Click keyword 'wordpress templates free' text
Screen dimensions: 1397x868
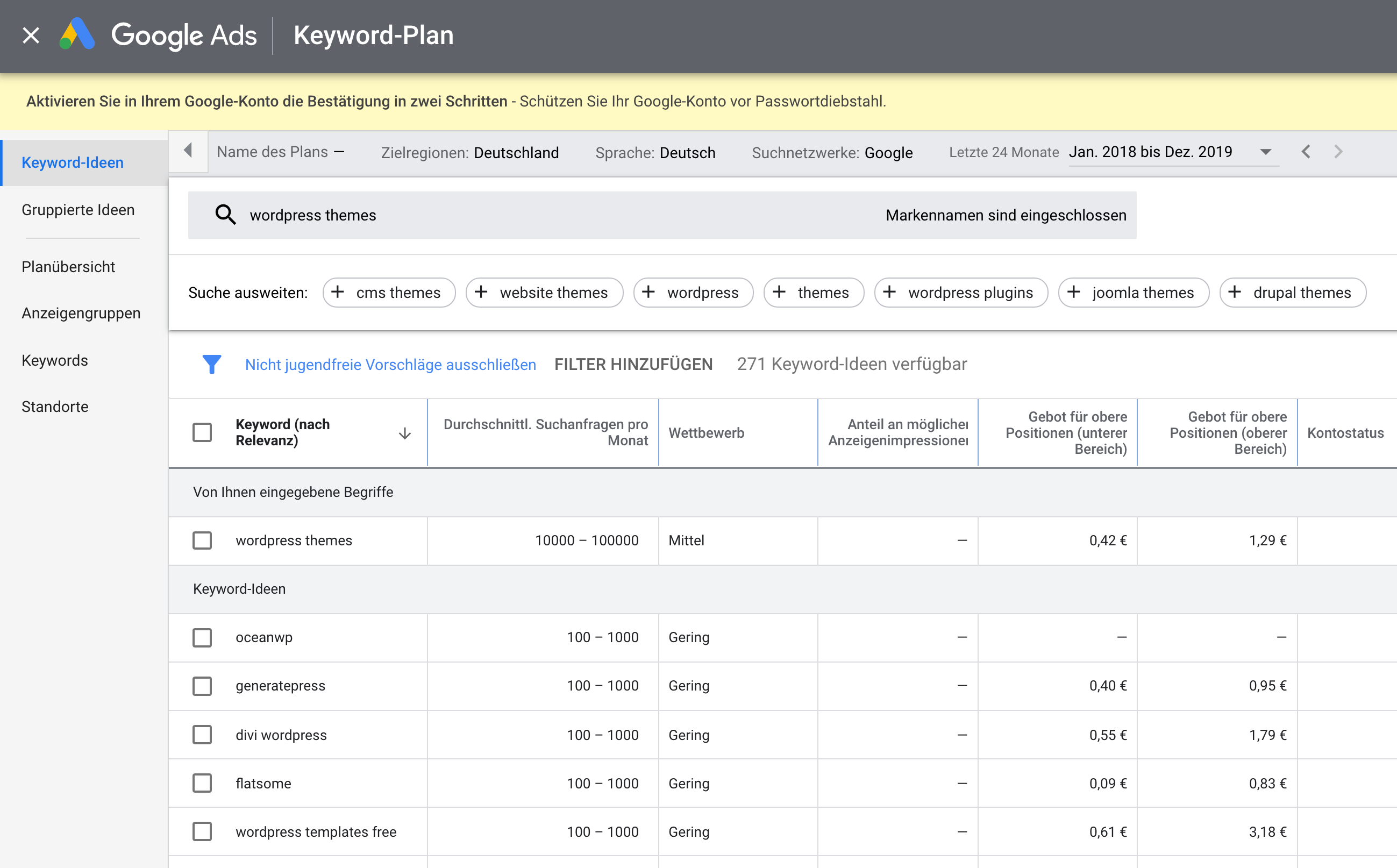(x=316, y=832)
